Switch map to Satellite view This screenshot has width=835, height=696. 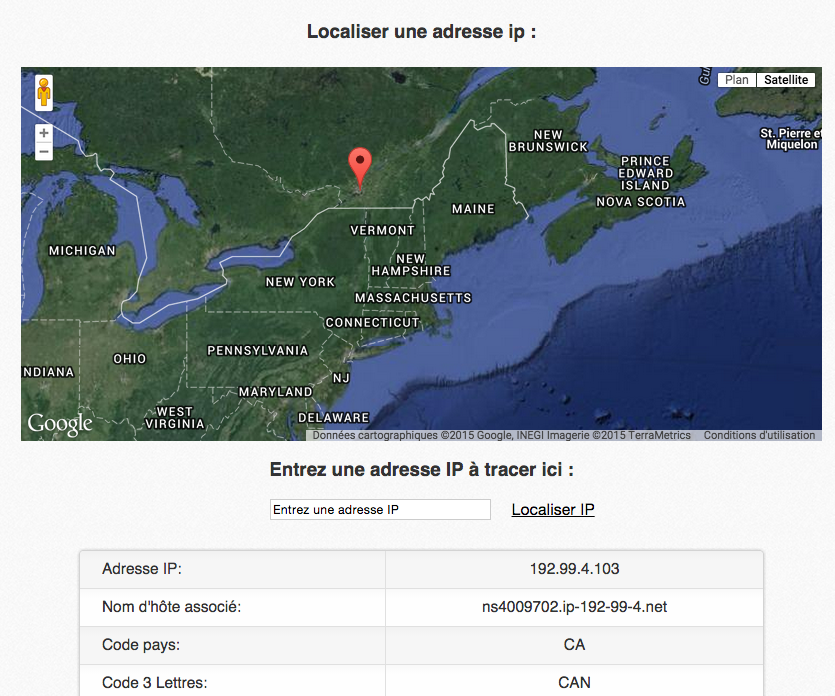[786, 80]
